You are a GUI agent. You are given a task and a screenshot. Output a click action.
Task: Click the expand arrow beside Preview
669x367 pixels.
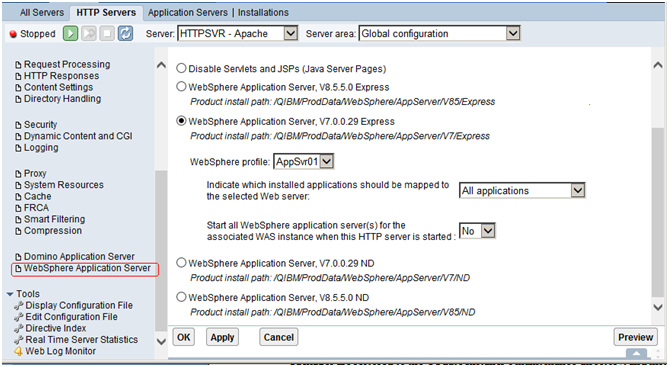click(x=636, y=353)
